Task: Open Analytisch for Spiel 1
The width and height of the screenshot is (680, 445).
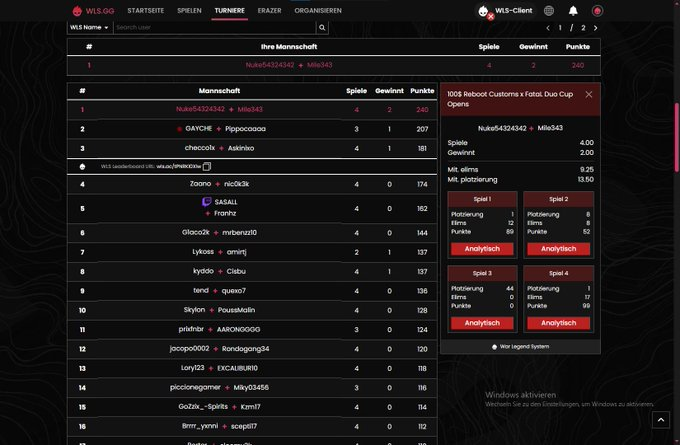Action: (482, 249)
